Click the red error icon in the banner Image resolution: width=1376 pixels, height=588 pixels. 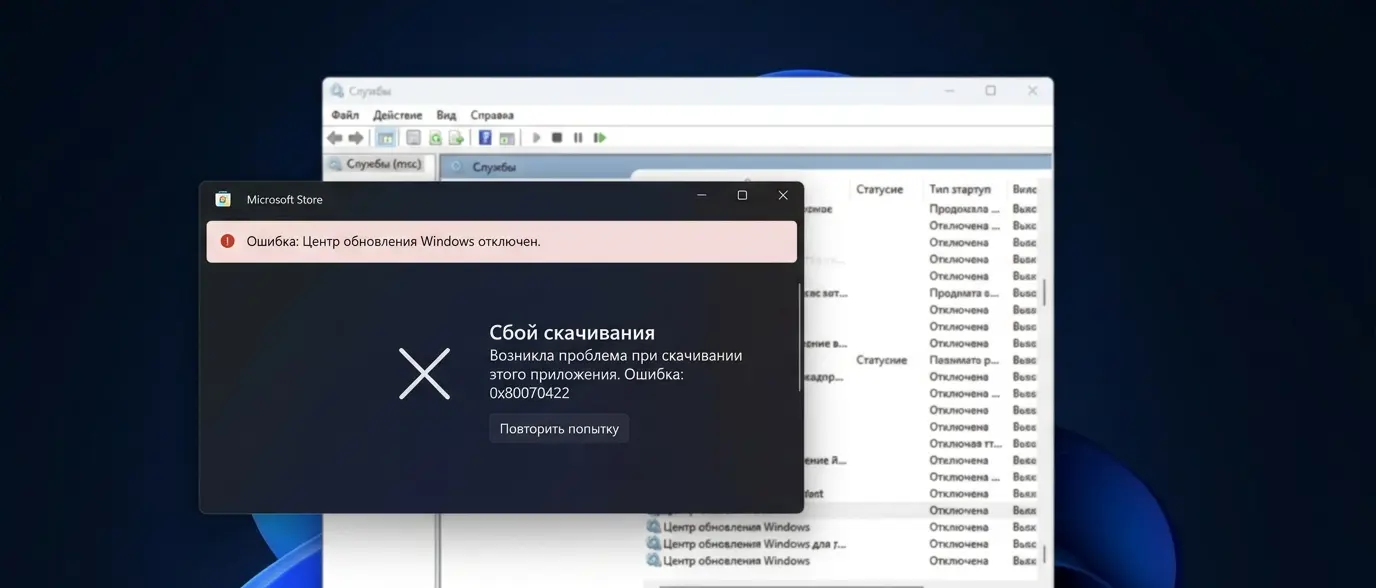tap(228, 241)
